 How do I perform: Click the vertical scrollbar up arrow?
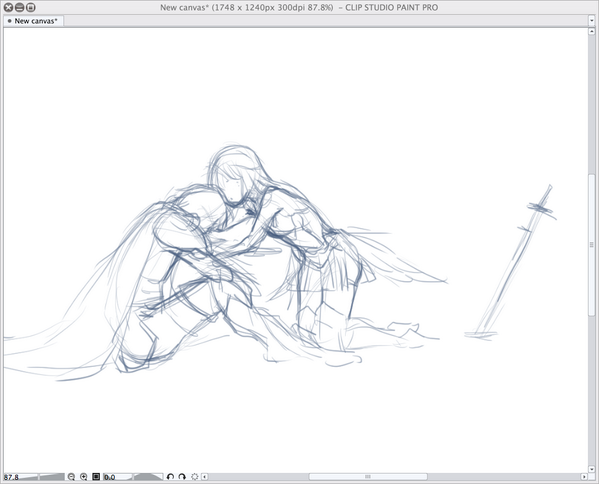[x=592, y=31]
